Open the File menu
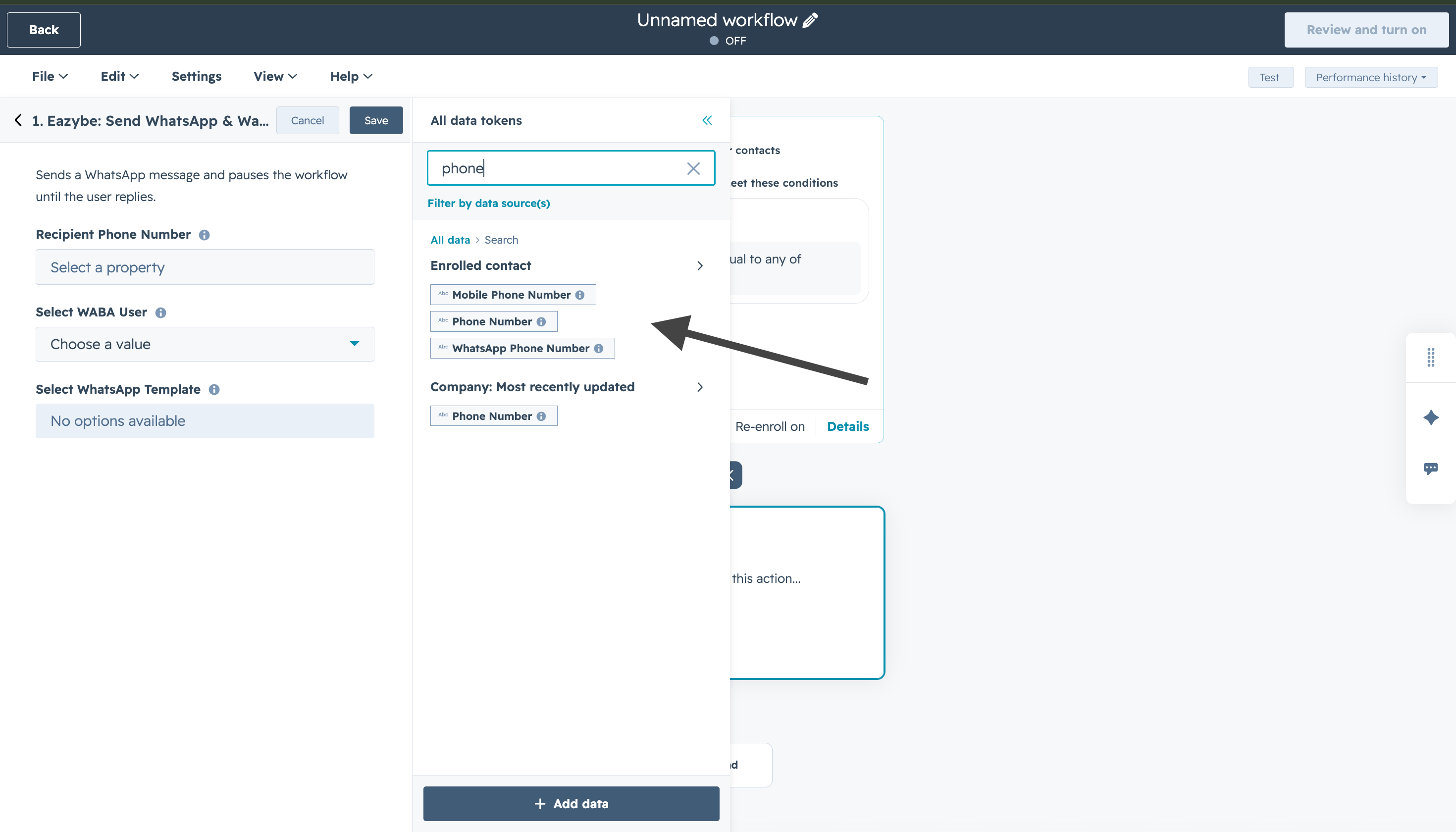This screenshot has width=1456, height=832. pyautogui.click(x=50, y=76)
